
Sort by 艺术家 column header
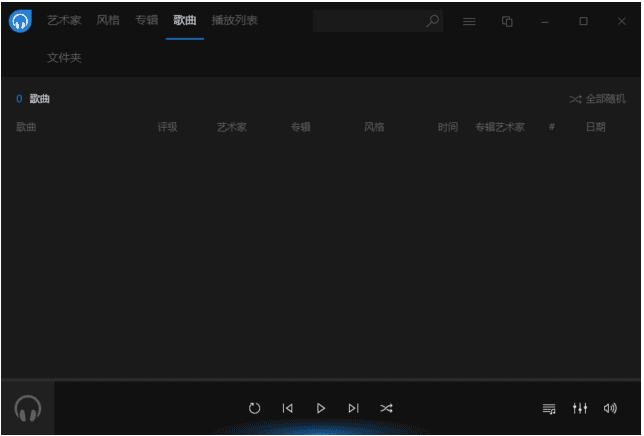232,127
